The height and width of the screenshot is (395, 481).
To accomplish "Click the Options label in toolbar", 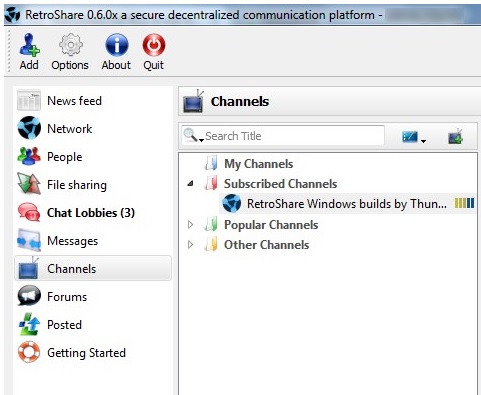I will click(x=70, y=65).
